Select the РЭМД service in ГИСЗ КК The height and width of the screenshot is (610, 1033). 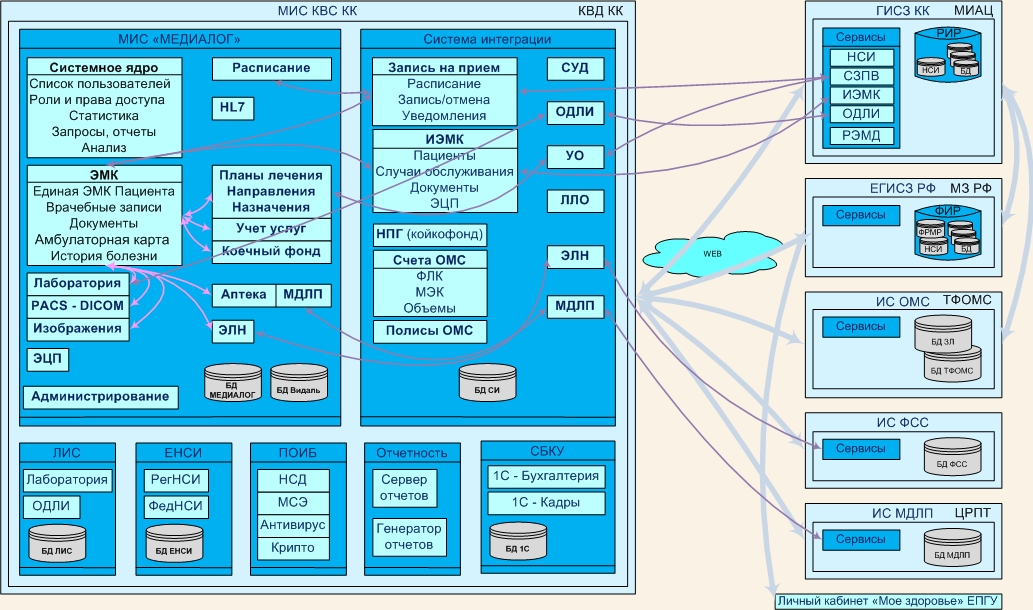pyautogui.click(x=861, y=136)
